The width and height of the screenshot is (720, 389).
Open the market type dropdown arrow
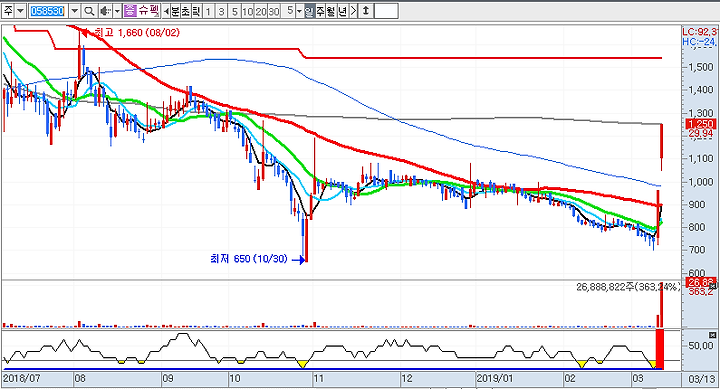coord(20,11)
